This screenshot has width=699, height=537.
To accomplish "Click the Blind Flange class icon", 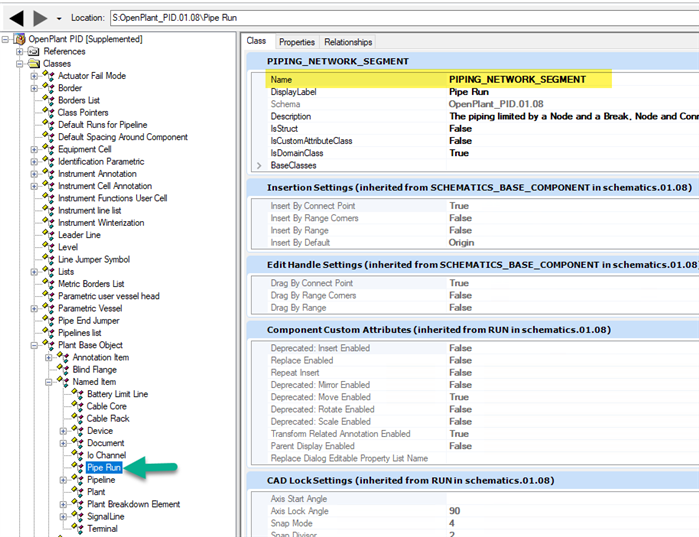I will pyautogui.click(x=63, y=369).
